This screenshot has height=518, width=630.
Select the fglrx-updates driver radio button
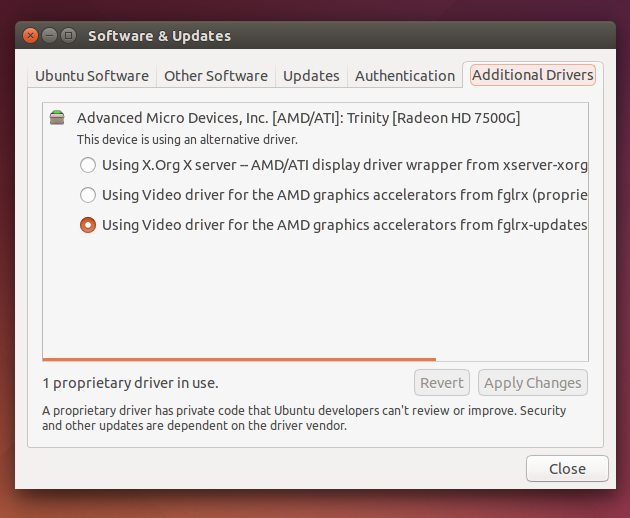point(88,225)
